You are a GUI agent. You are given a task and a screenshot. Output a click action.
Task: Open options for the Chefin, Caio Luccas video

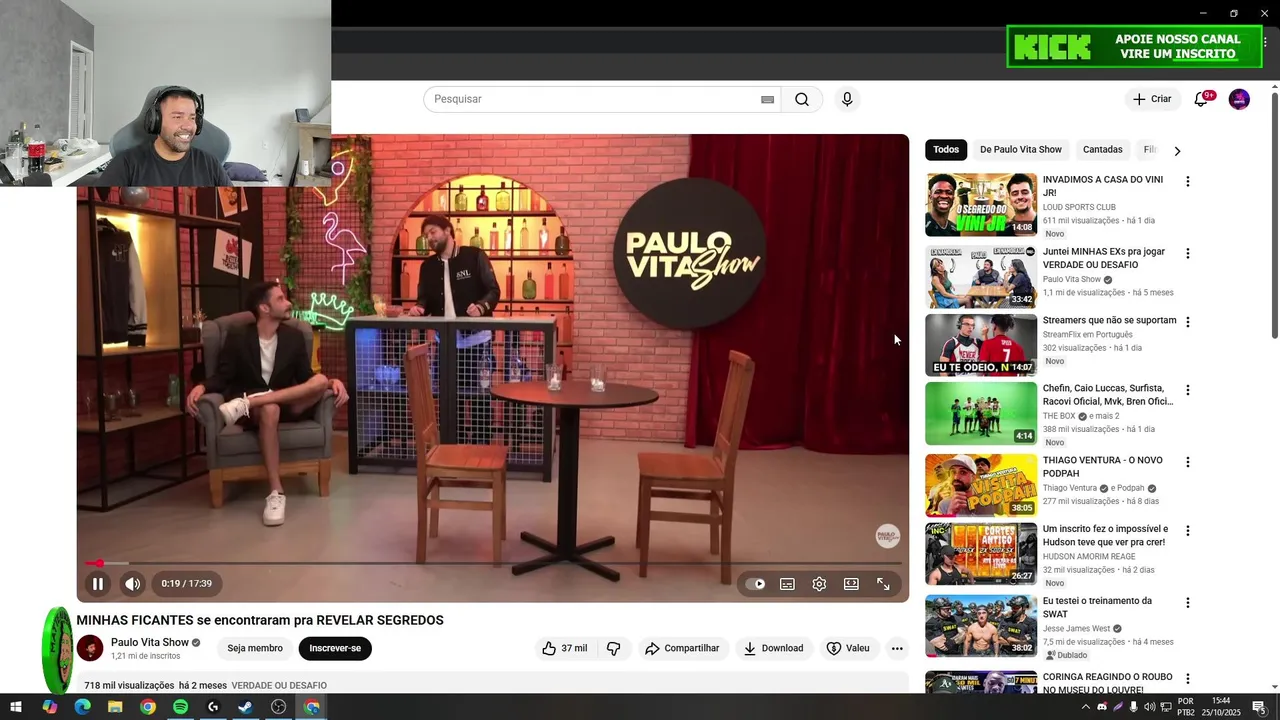click(1188, 390)
